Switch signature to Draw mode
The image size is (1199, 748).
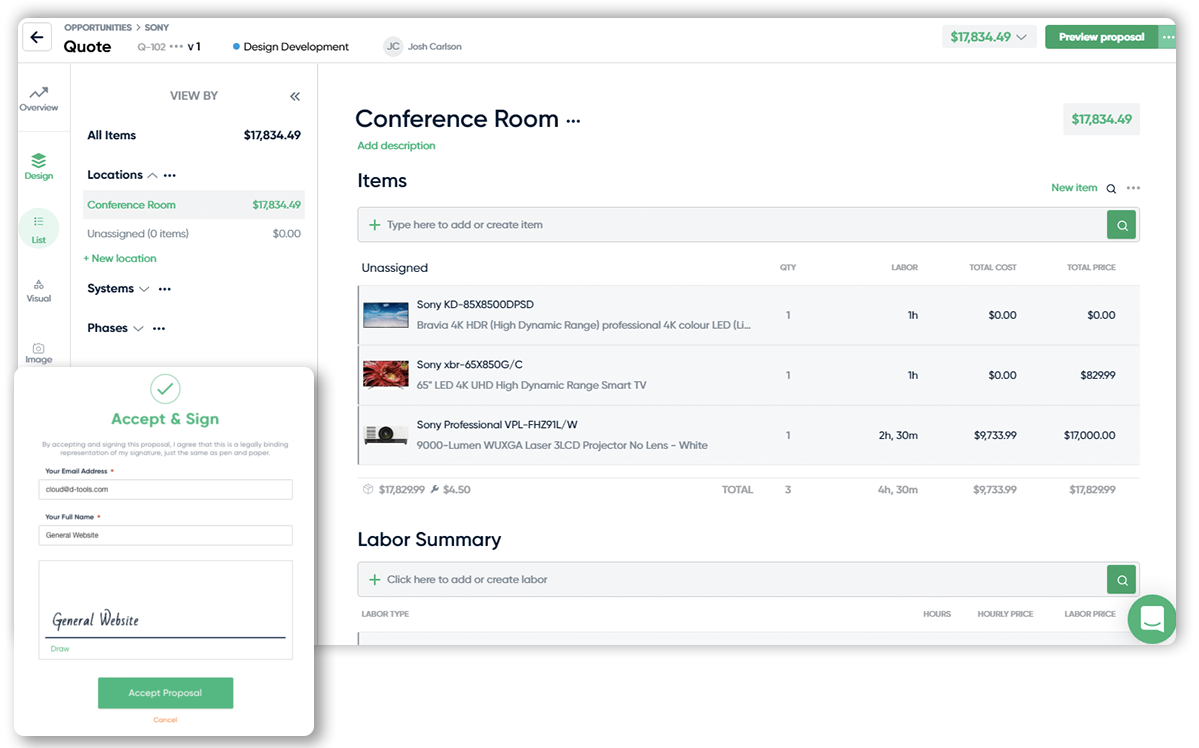tap(60, 649)
